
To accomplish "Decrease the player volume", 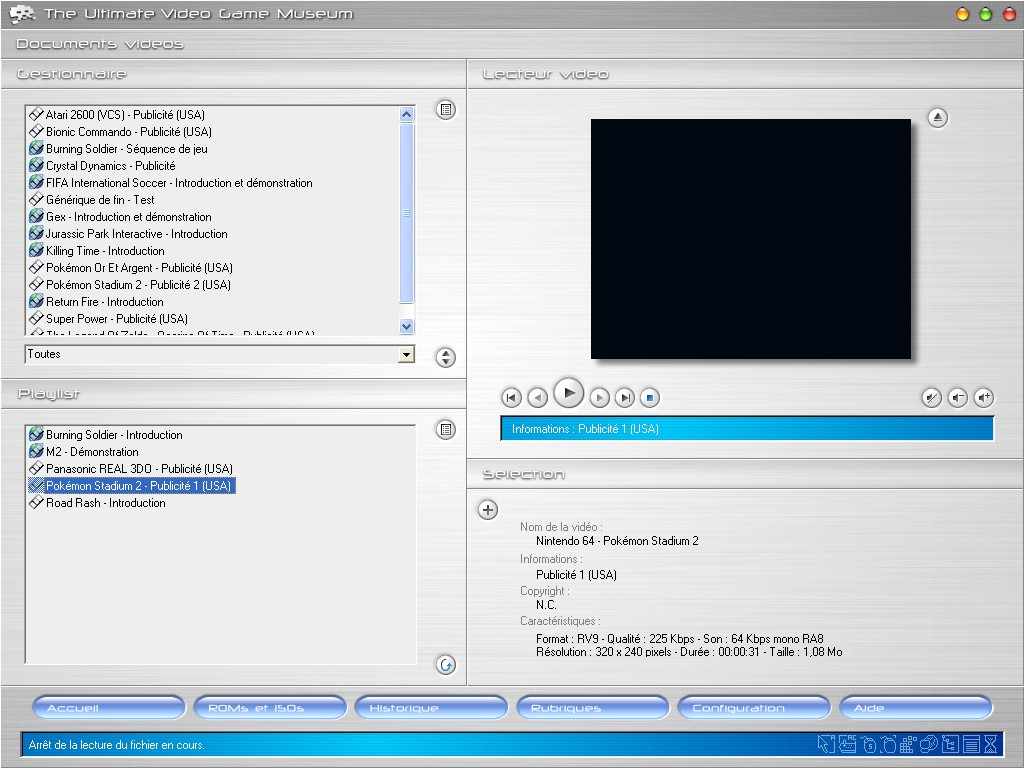I will tap(958, 397).
